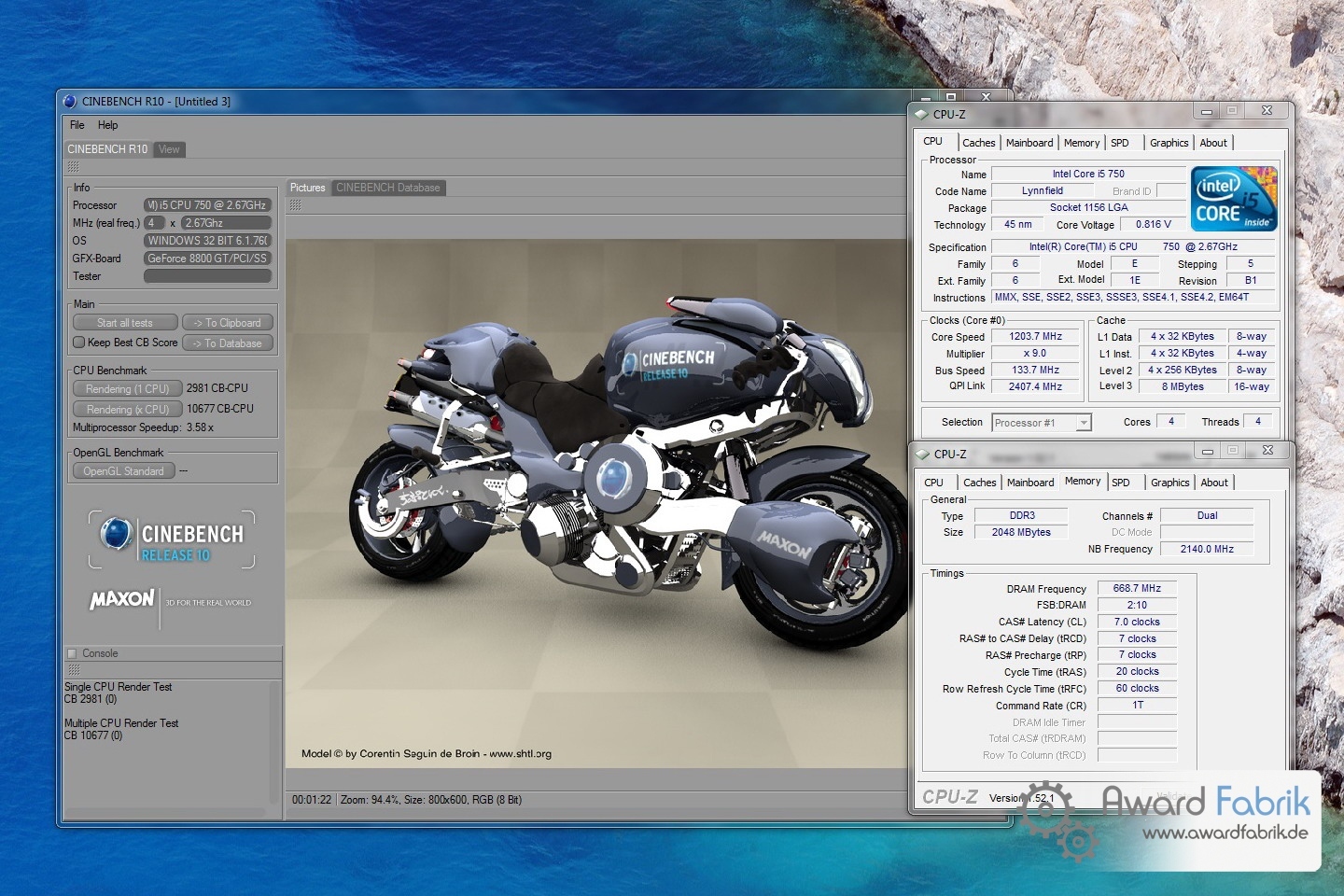Enable Keep Best CB Score checkbox
The image size is (1344, 896).
click(x=79, y=343)
